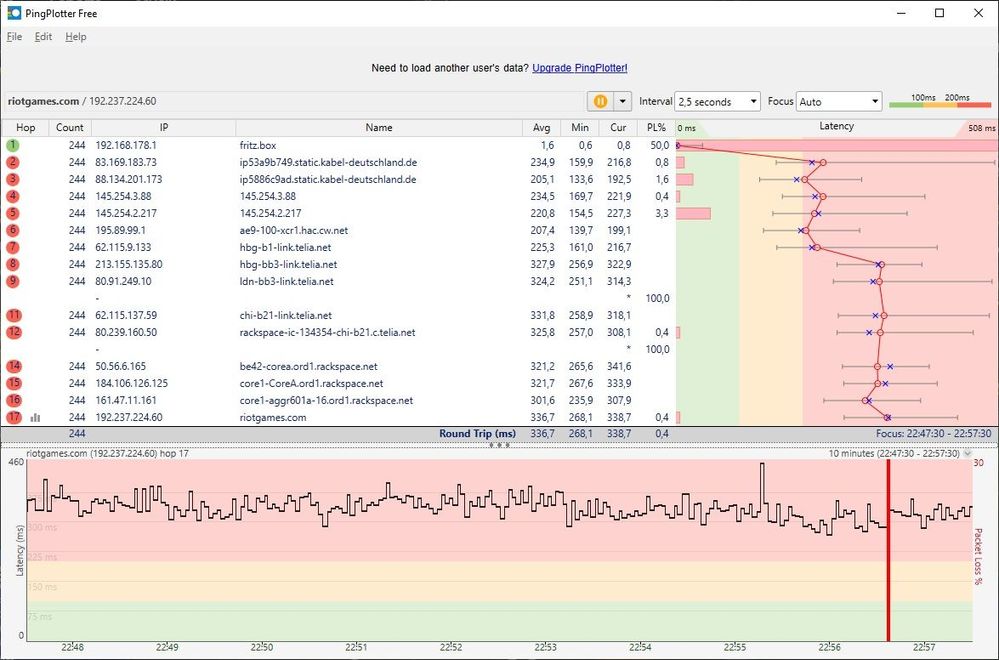The height and width of the screenshot is (660, 999).
Task: Select hop 12 red circle icon
Action: [x=13, y=332]
